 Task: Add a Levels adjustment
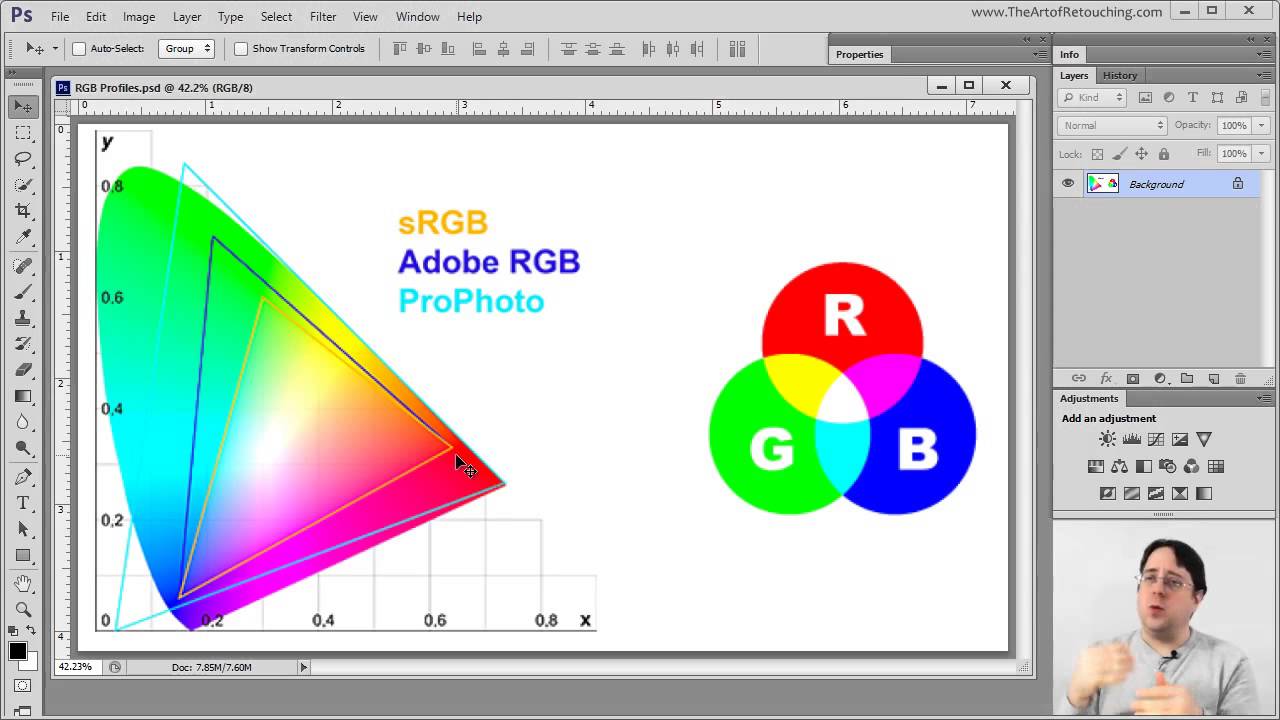1132,439
